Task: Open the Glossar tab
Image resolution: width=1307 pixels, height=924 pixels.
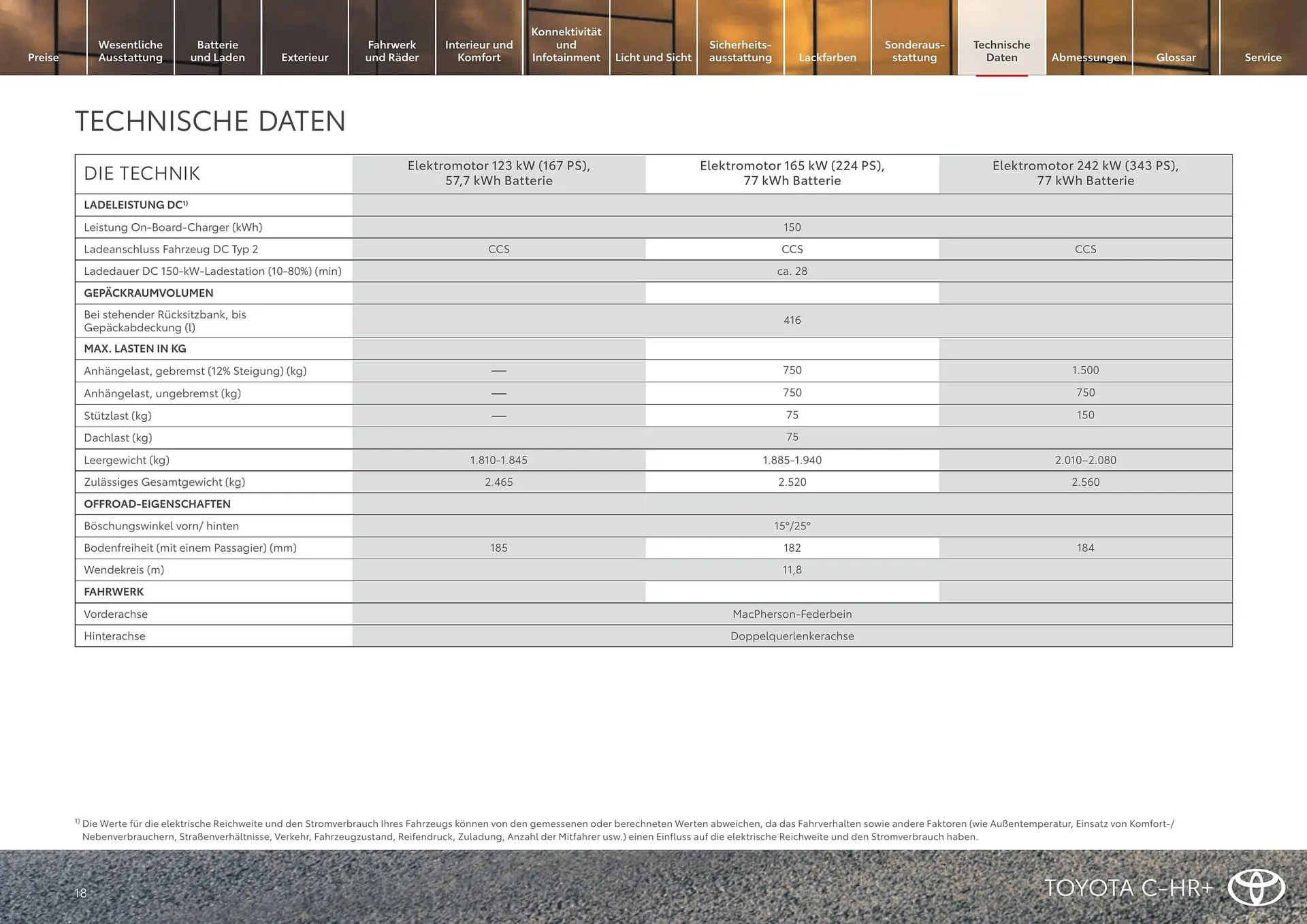Action: [x=1176, y=57]
